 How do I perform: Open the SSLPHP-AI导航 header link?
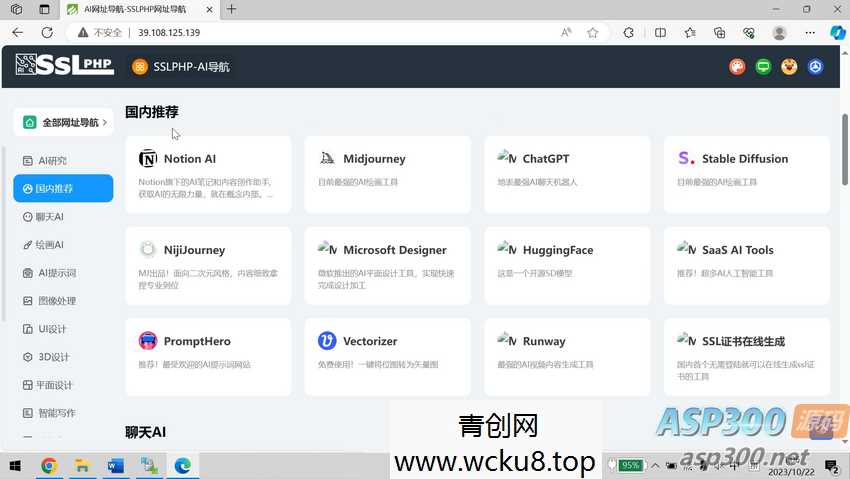181,67
